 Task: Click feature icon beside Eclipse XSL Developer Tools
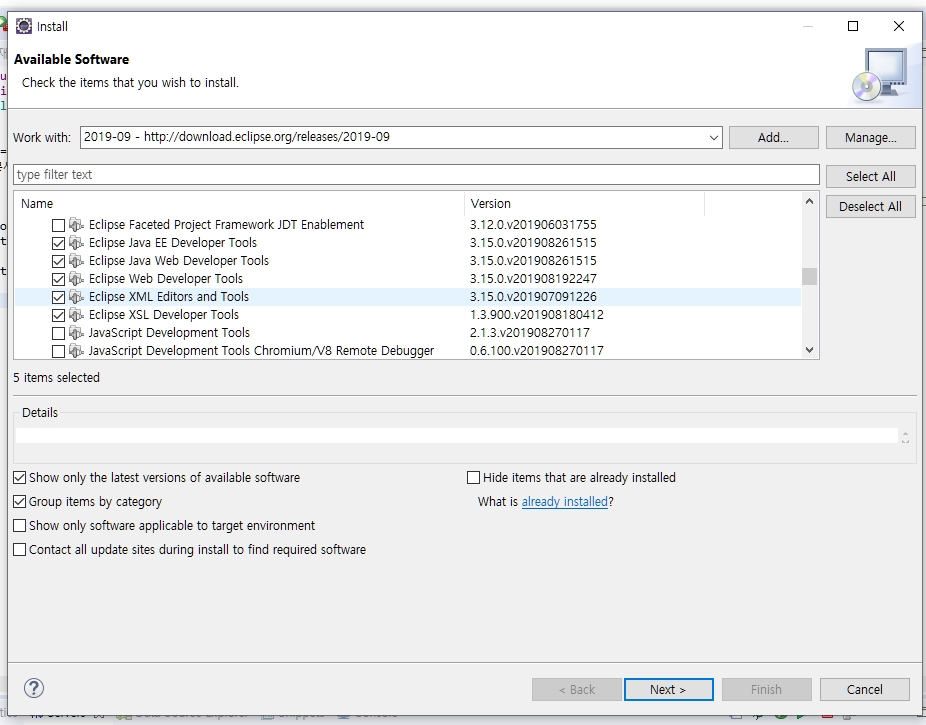76,315
